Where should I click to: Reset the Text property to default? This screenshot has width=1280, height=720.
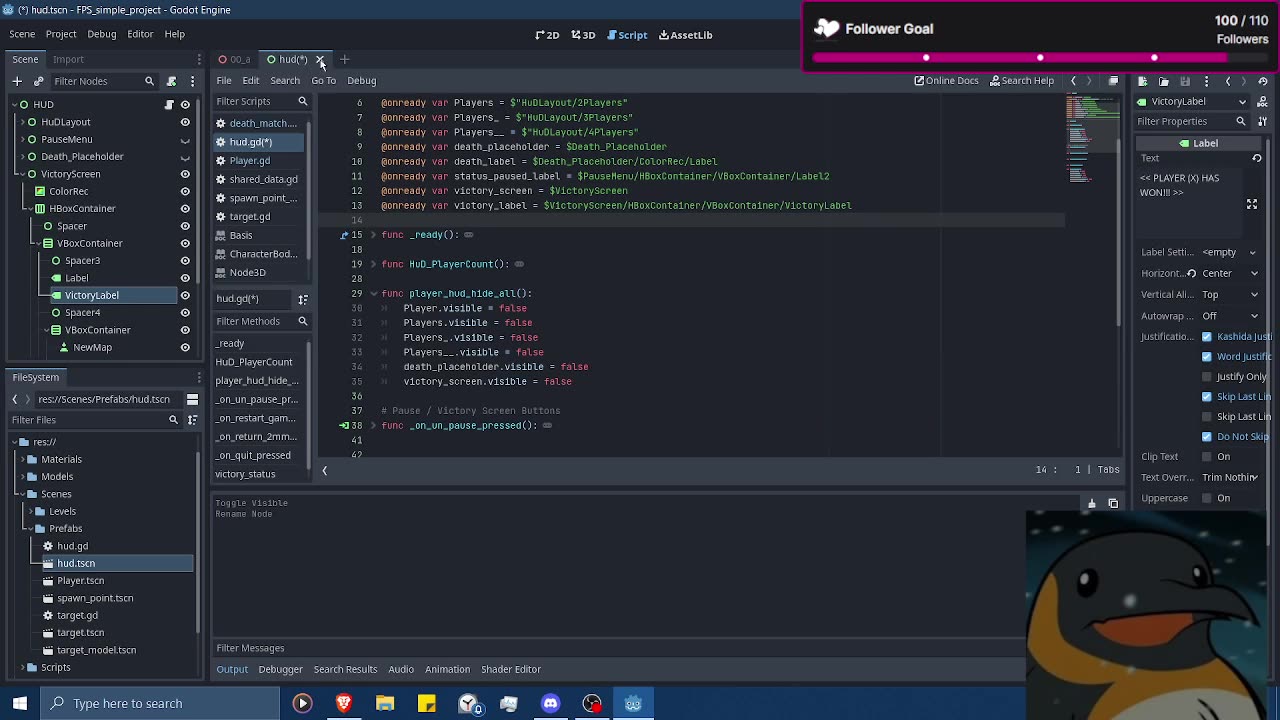pyautogui.click(x=1257, y=158)
